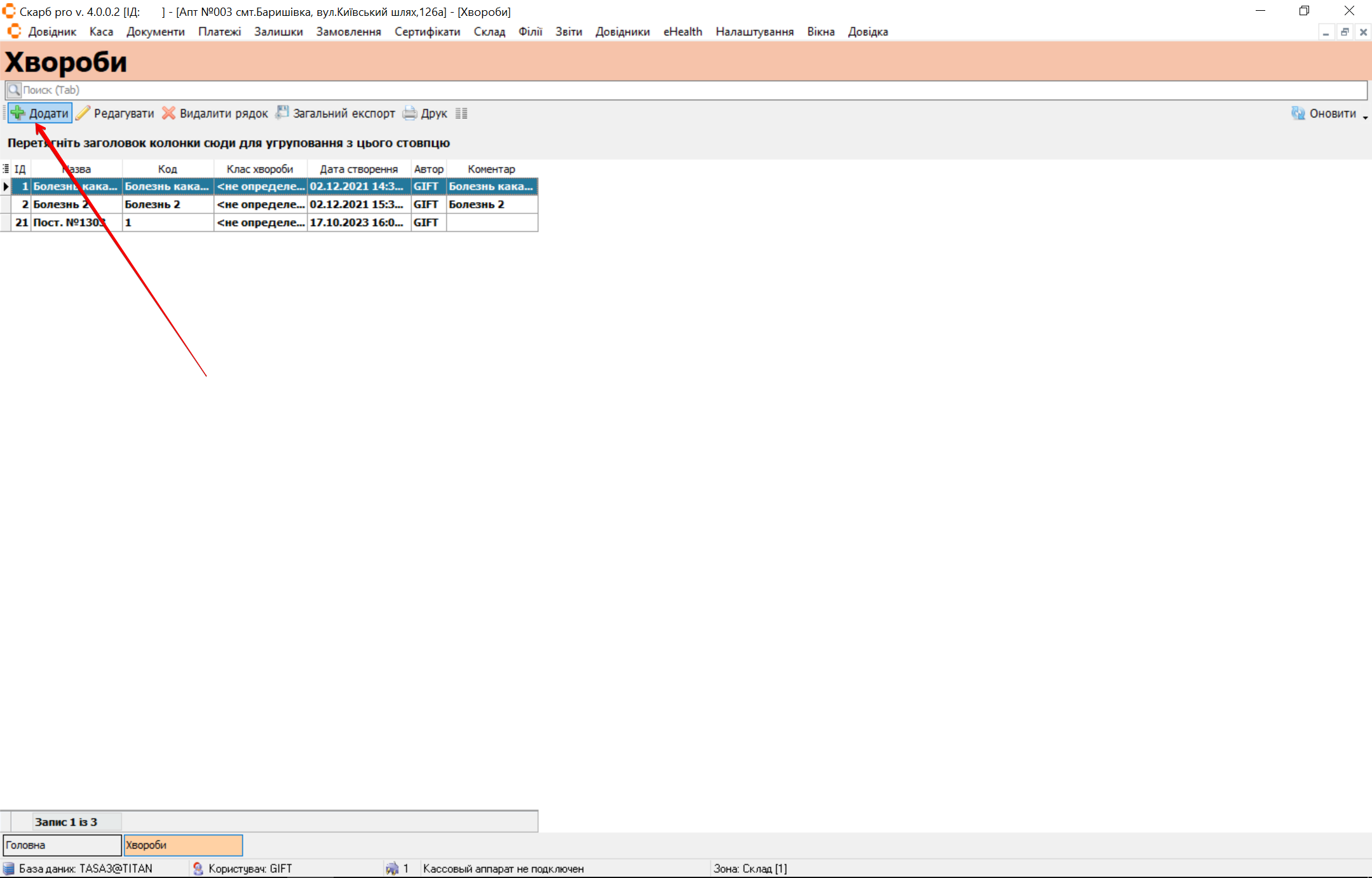Open the Налаштування menu
Viewport: 1372px width, 878px height.
754,32
